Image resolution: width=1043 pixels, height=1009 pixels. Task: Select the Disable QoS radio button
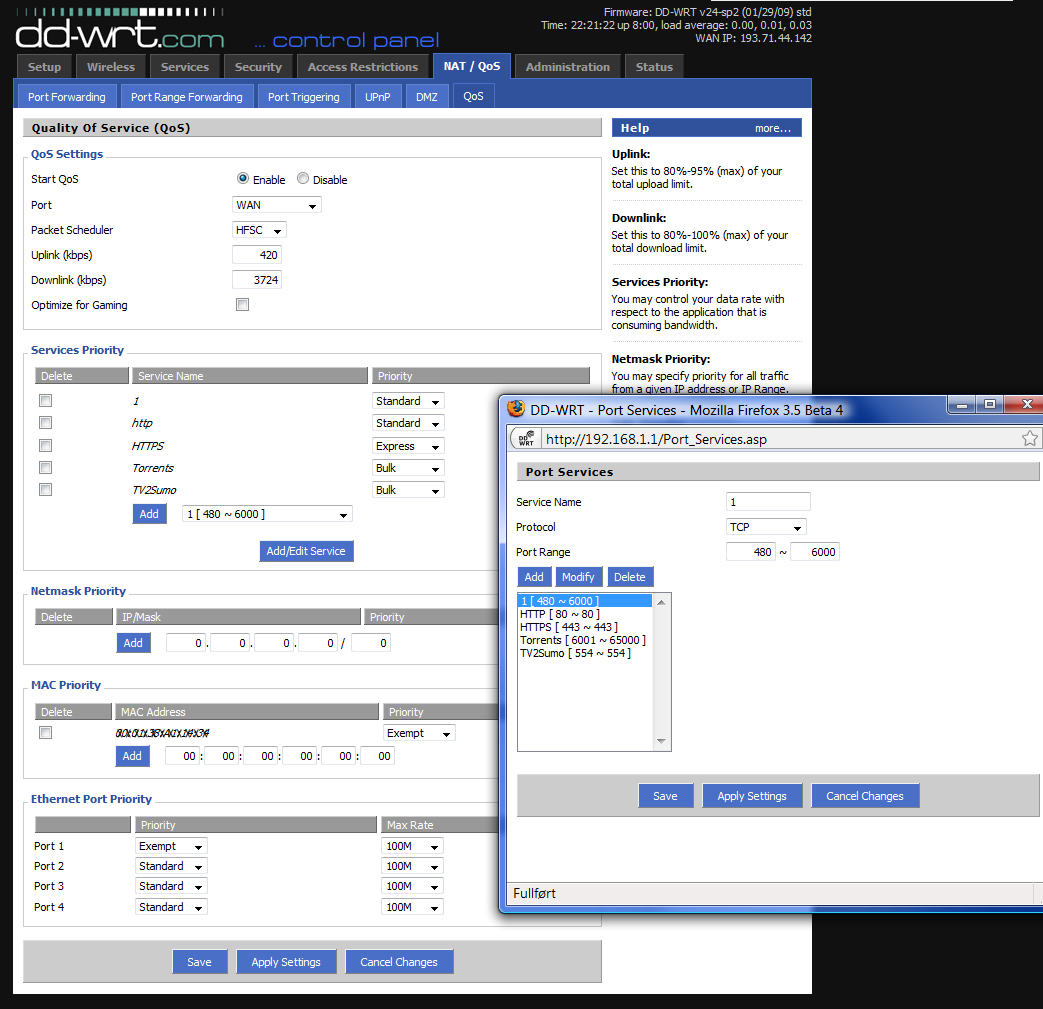pos(303,178)
